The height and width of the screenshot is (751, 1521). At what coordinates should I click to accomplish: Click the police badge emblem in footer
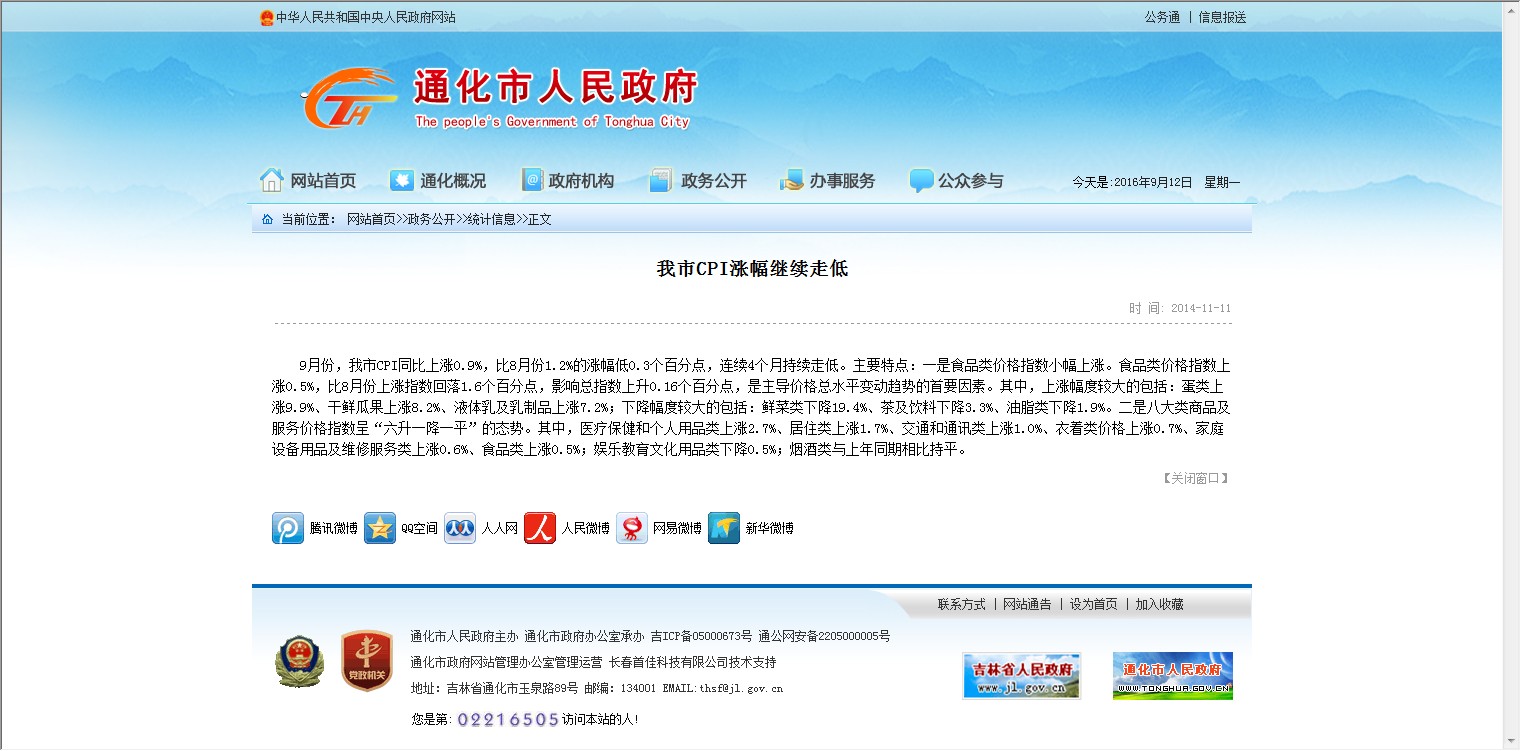pos(300,661)
